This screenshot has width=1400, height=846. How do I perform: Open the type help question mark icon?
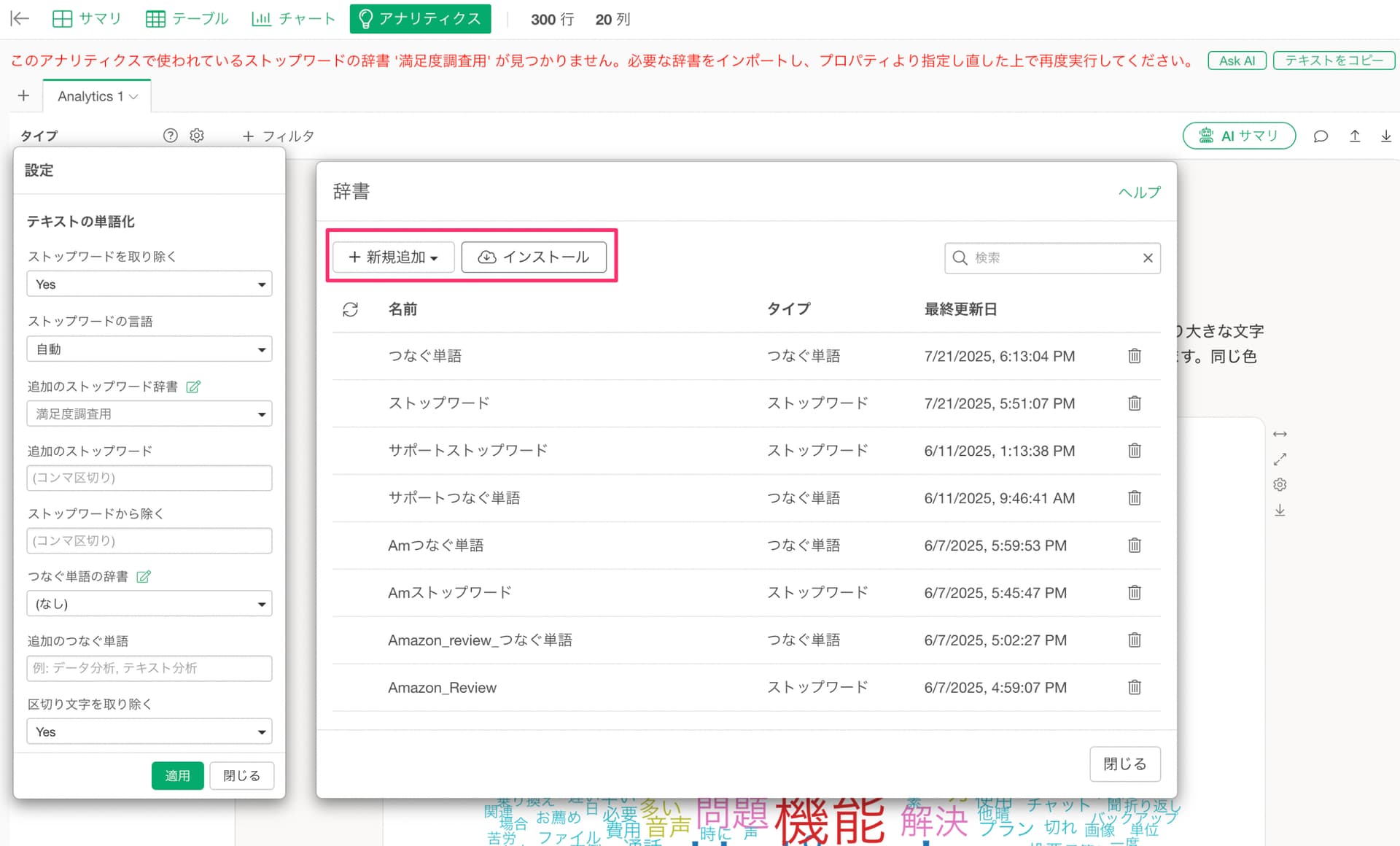[x=170, y=136]
